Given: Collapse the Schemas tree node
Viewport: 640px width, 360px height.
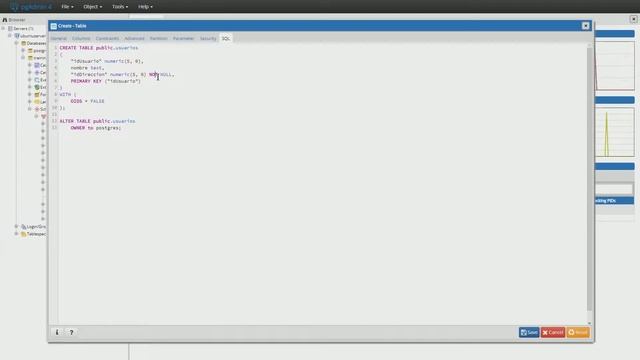Looking at the screenshot, I should click(30, 109).
